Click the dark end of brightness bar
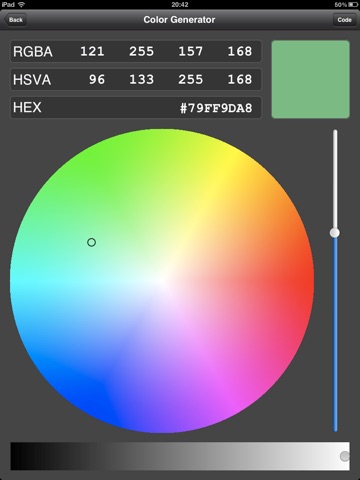This screenshot has width=360, height=480. (x=20, y=456)
